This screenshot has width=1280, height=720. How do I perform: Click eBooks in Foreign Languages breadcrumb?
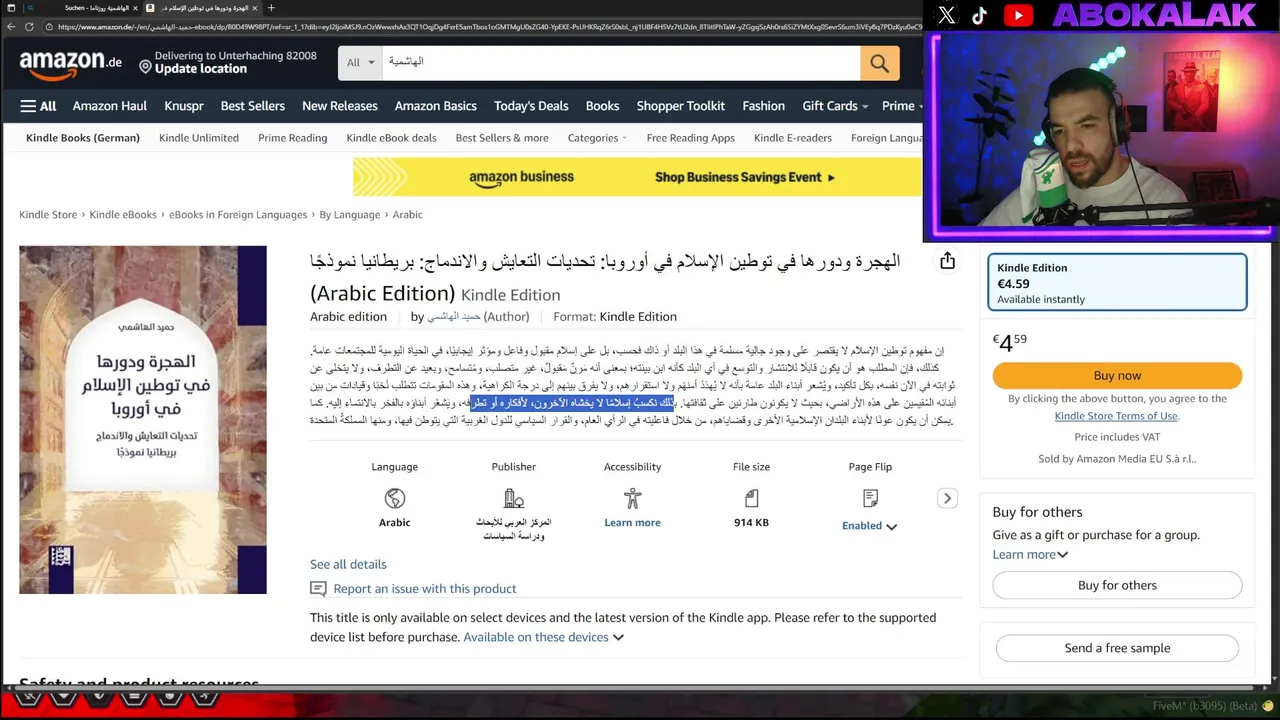(238, 215)
